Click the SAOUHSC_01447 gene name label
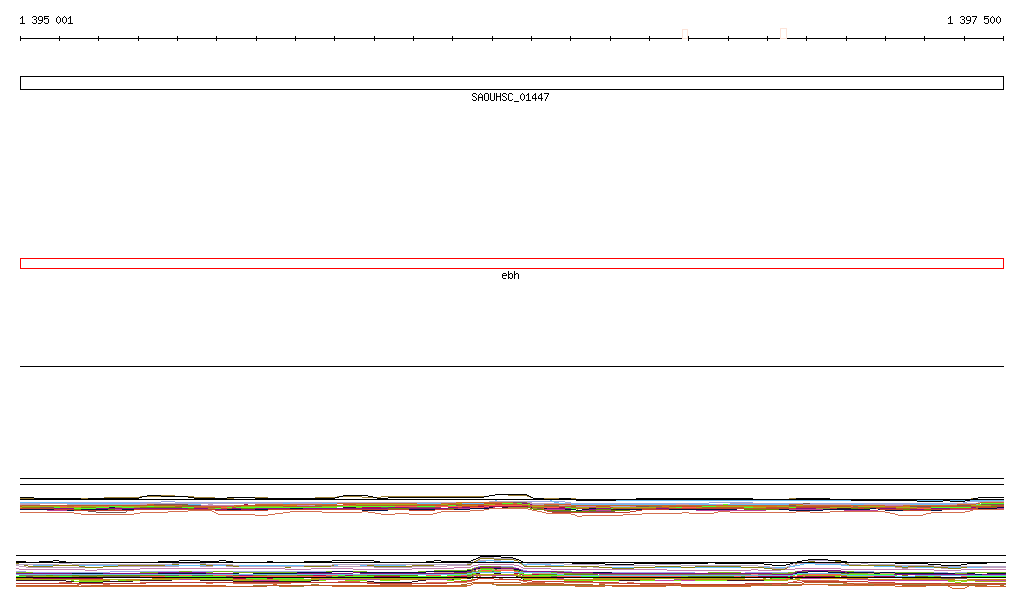 pyautogui.click(x=510, y=97)
